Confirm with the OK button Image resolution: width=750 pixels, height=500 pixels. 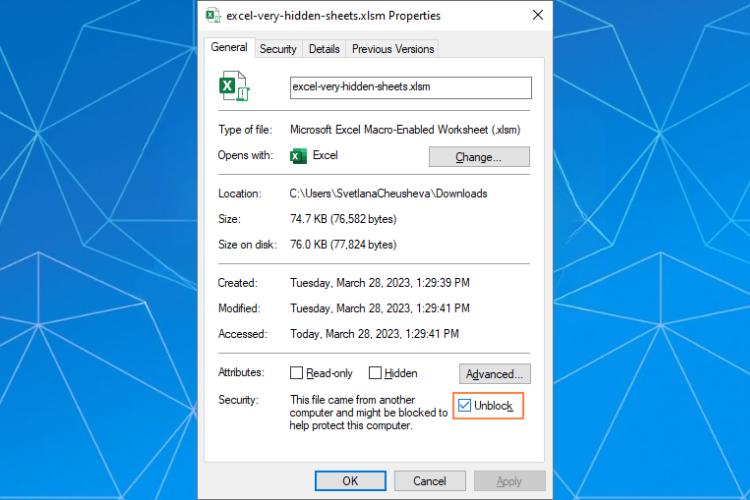[x=350, y=481]
